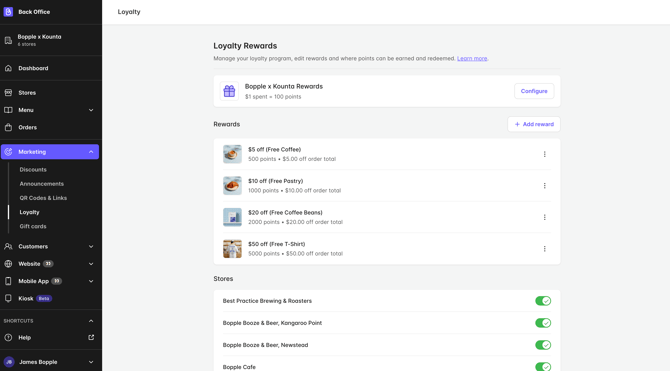Expand the Mobile App section chevron

(91, 281)
